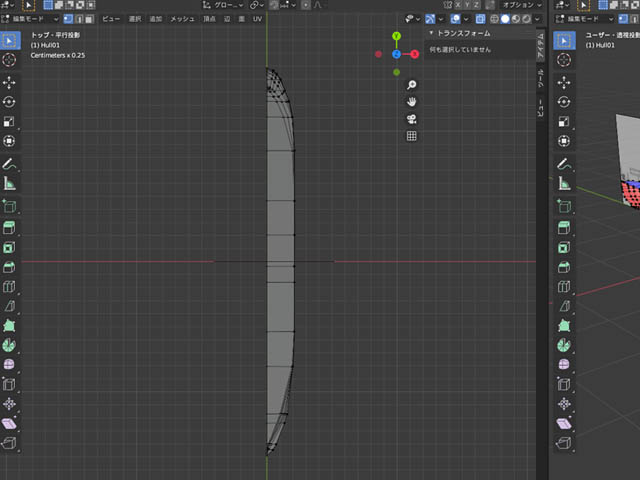Toggle camera view with the camera icon
This screenshot has width=640, height=480.
pos(411,119)
